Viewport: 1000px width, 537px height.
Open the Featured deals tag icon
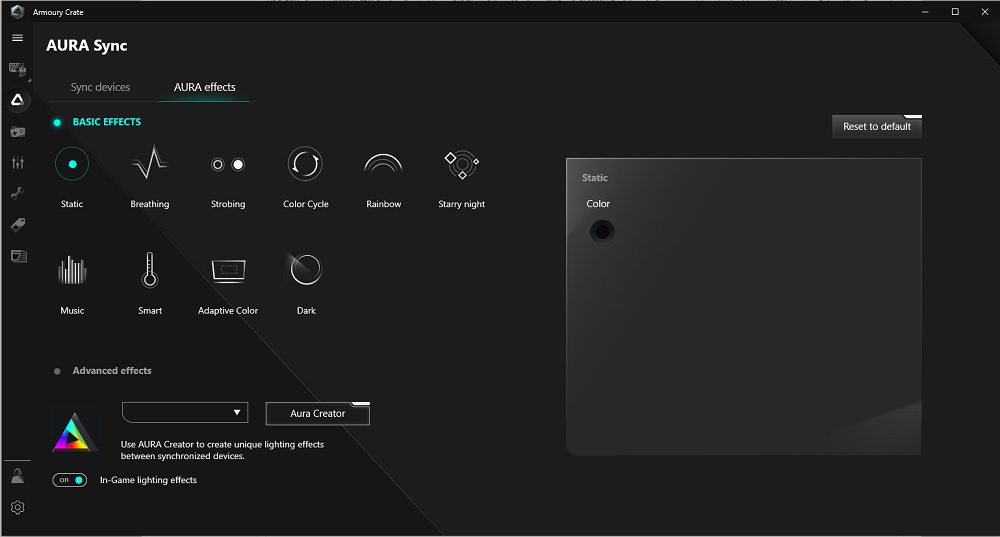point(18,224)
